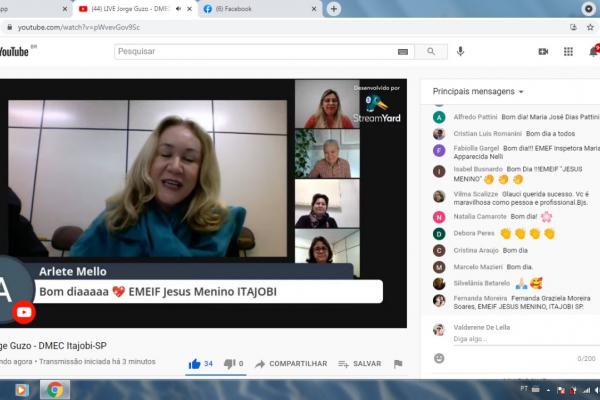
Task: Click the search magnifier button
Action: click(x=431, y=51)
